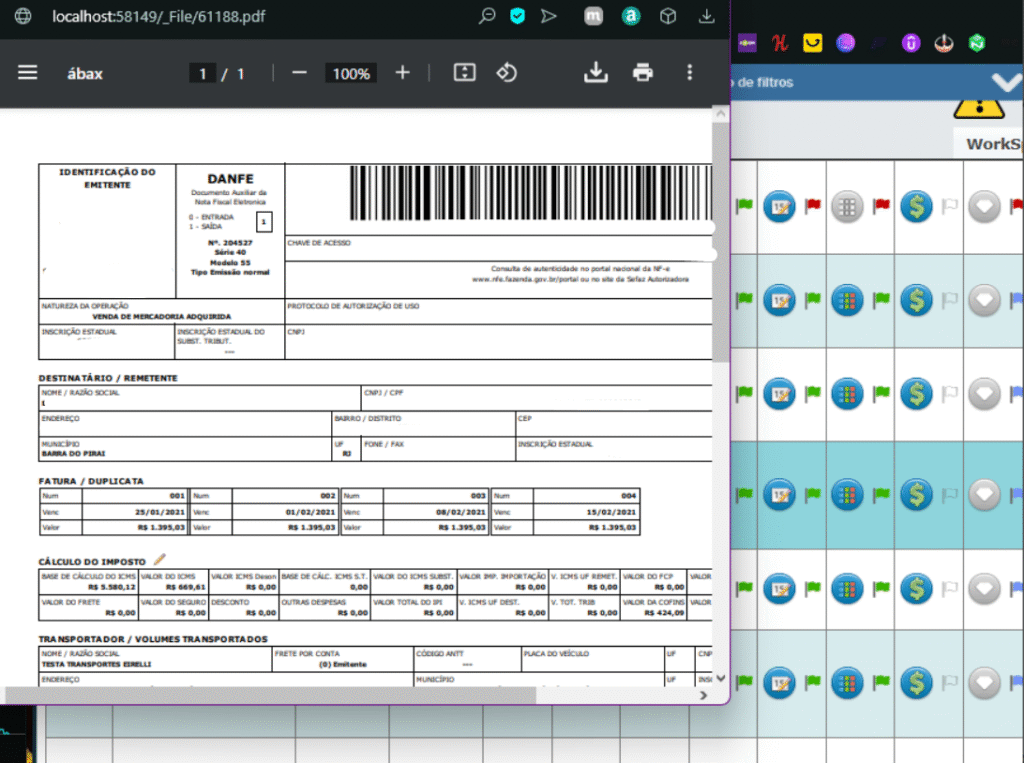Toggle the white flag after first dollar icon

point(949,205)
